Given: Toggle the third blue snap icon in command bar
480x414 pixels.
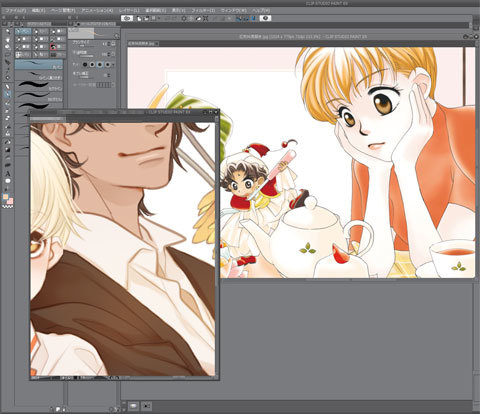Looking at the screenshot, I should tap(253, 18).
